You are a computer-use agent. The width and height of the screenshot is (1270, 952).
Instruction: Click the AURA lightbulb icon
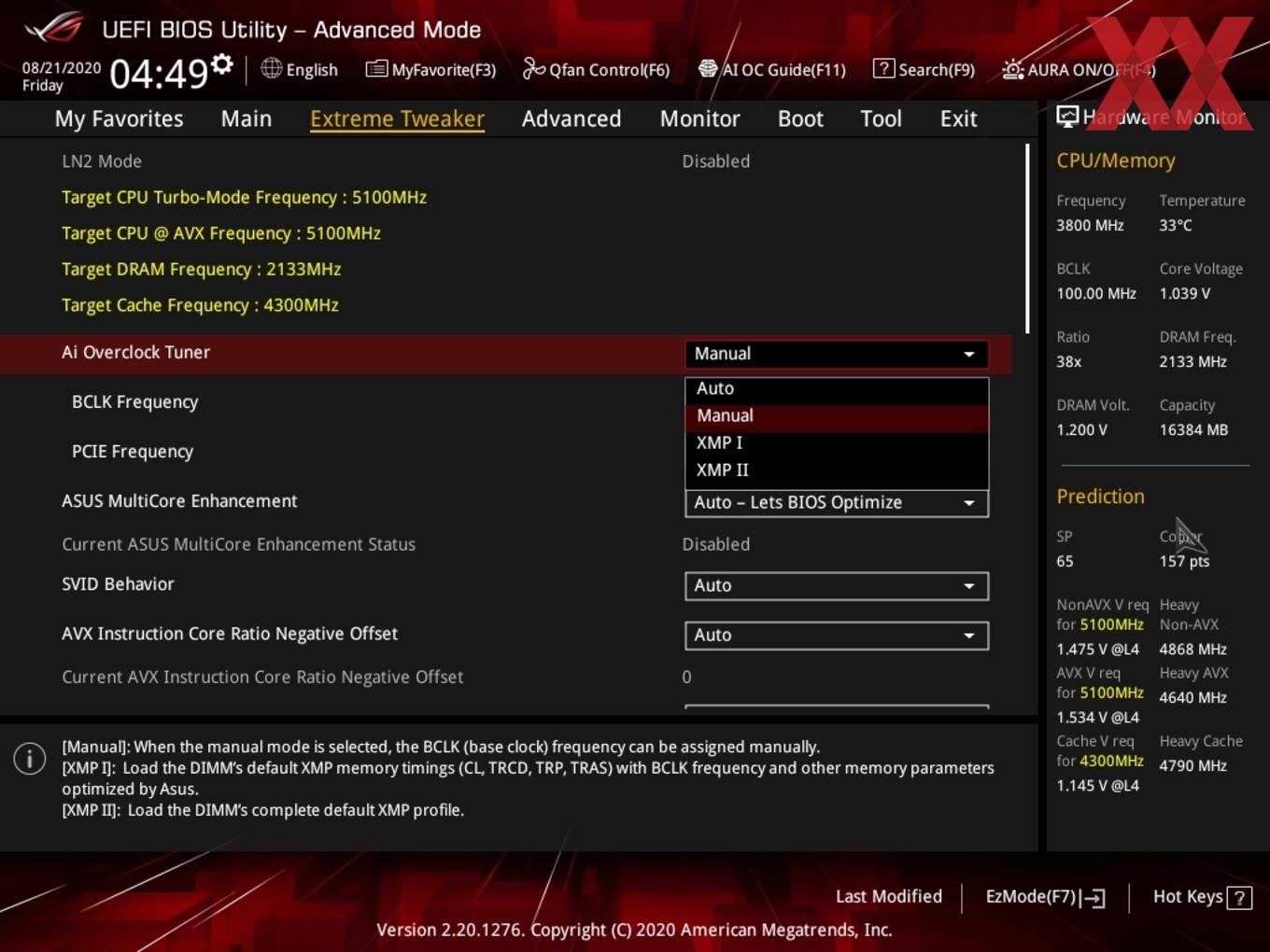tap(1013, 69)
